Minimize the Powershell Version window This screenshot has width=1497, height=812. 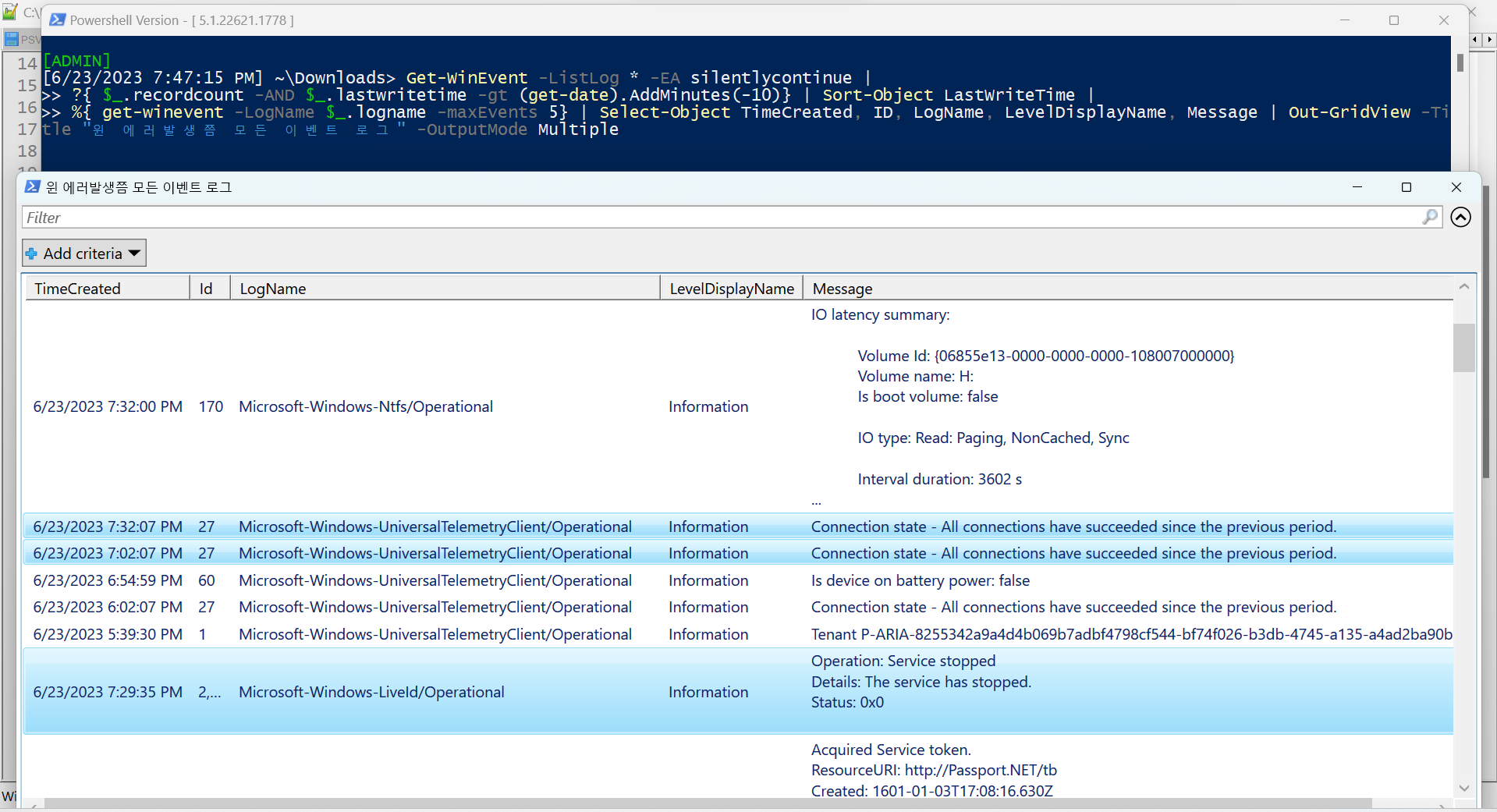tap(1345, 20)
